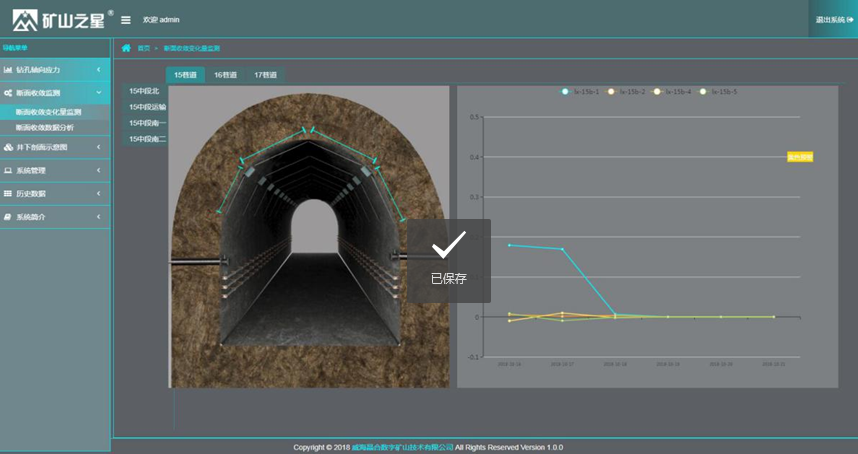Toggle the lx-15b-2 legend series

[625, 92]
